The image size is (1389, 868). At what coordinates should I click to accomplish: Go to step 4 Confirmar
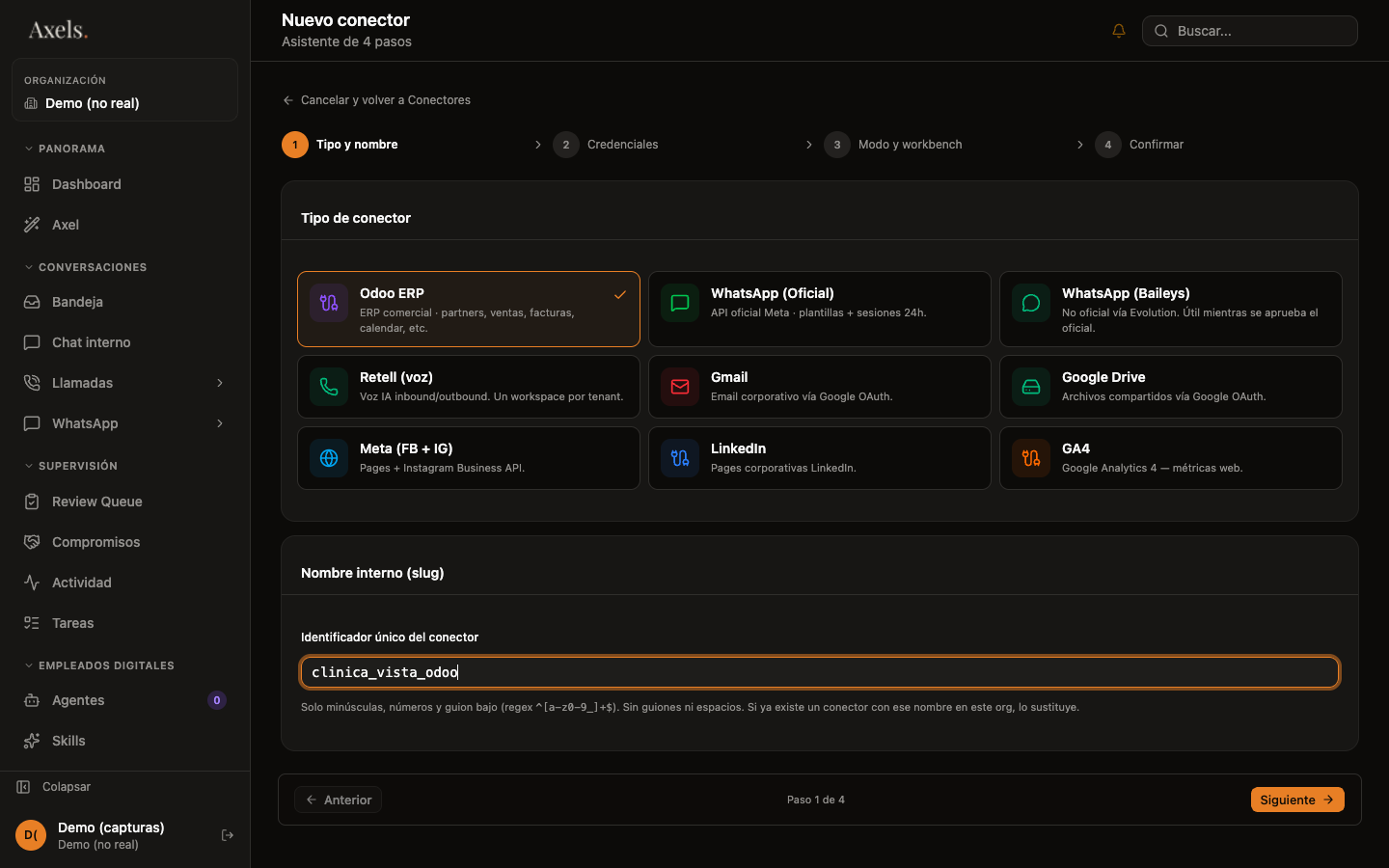[x=1139, y=145]
